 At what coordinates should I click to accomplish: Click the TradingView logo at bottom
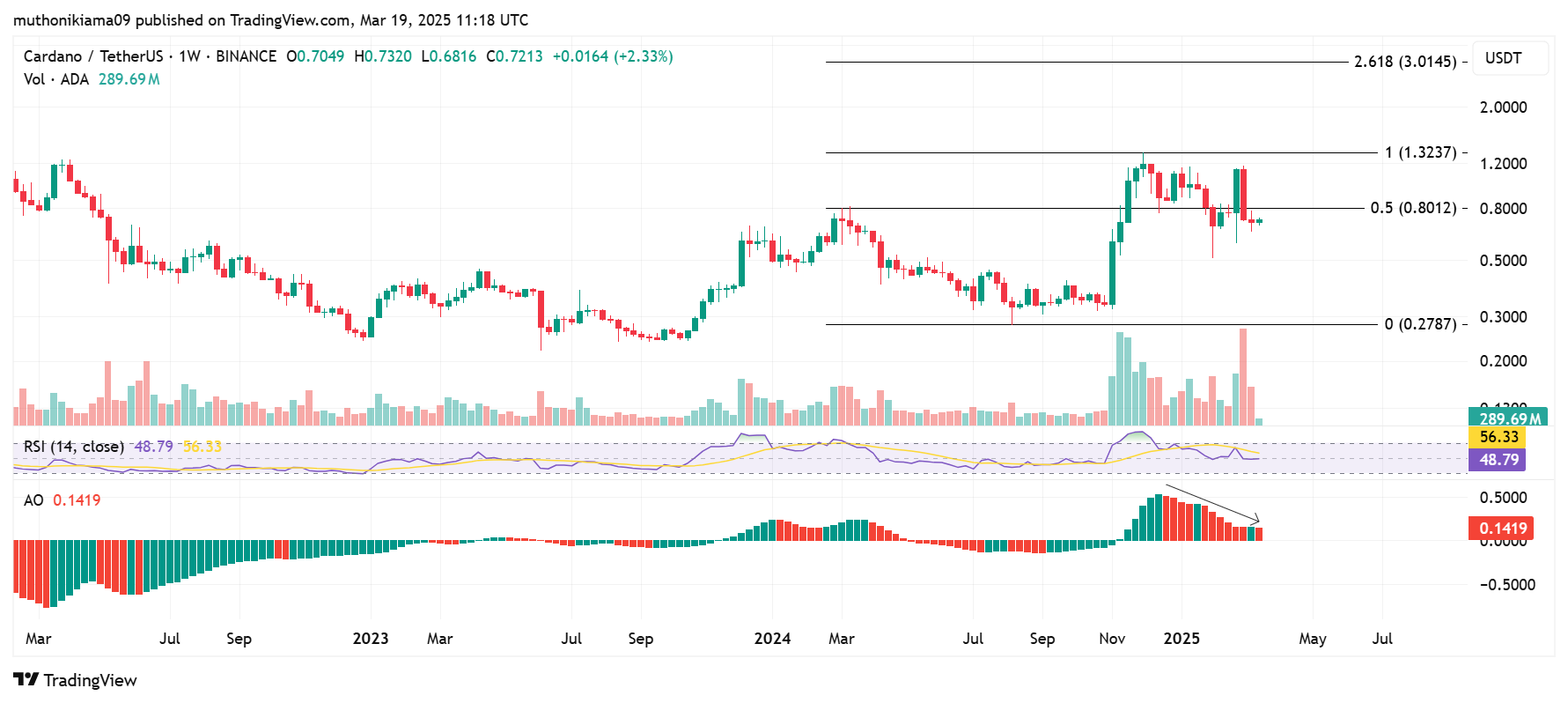[x=75, y=680]
